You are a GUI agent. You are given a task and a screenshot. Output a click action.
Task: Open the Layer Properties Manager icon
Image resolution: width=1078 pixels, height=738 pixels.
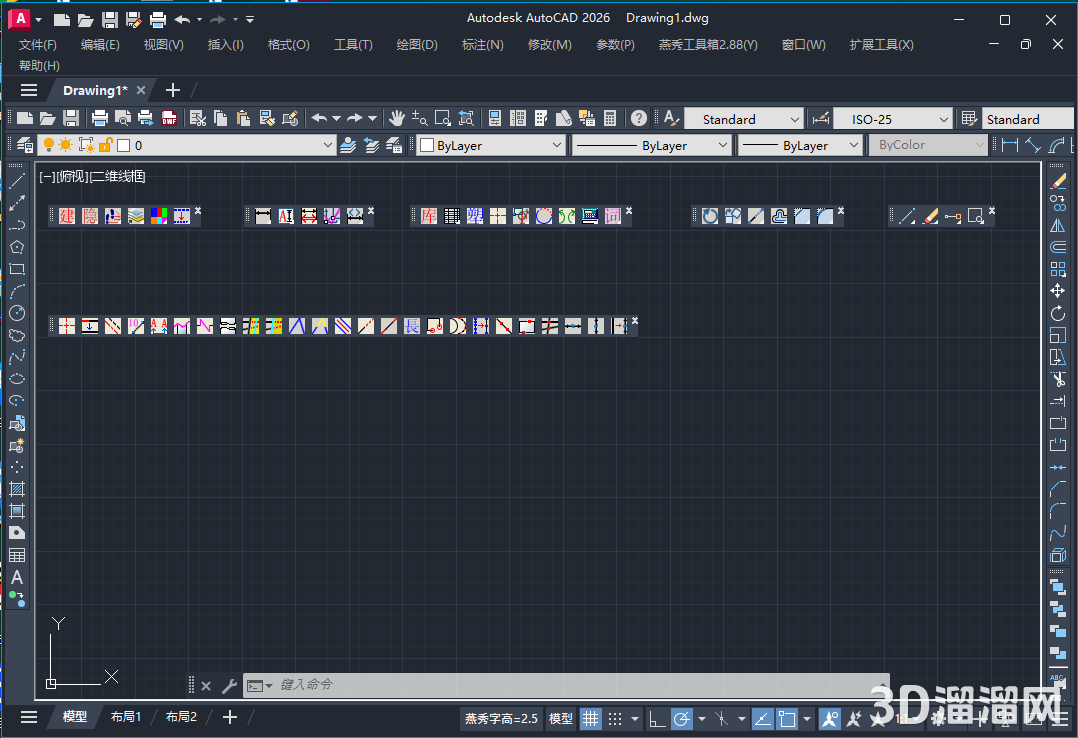pyautogui.click(x=24, y=145)
